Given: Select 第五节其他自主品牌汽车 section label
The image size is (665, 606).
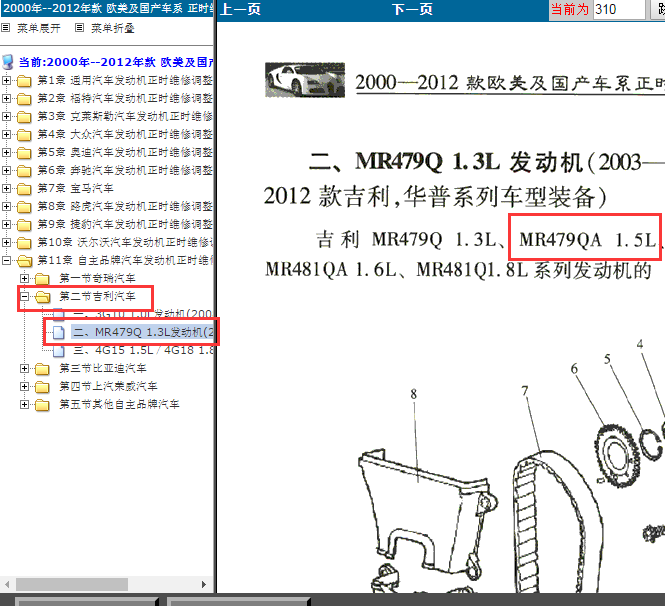Looking at the screenshot, I should 119,404.
